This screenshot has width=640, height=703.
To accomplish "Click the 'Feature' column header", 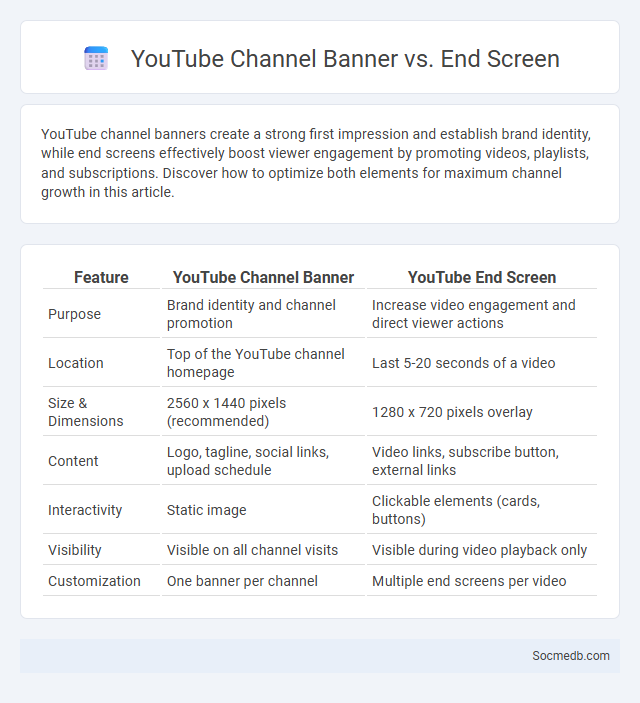I will [101, 278].
